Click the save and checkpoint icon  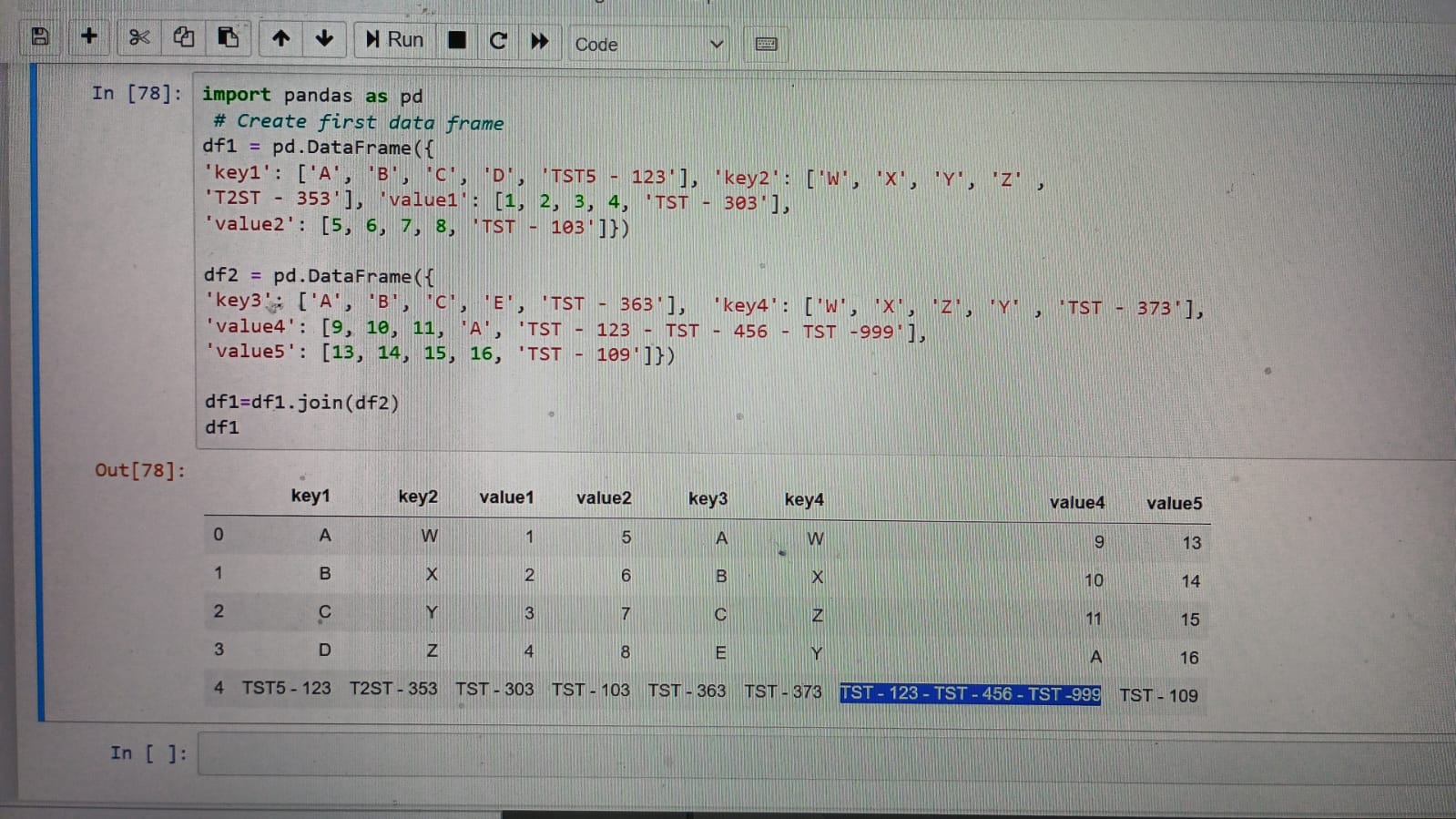(x=39, y=36)
